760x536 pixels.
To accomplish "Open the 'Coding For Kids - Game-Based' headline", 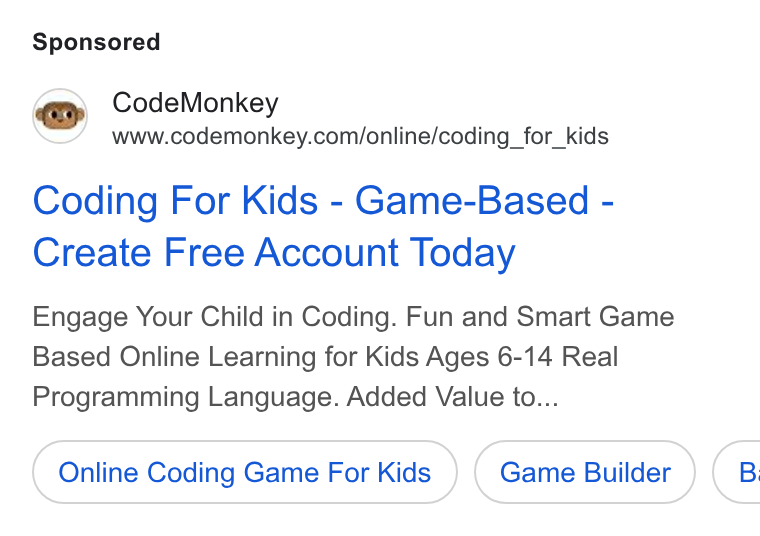I will click(323, 201).
